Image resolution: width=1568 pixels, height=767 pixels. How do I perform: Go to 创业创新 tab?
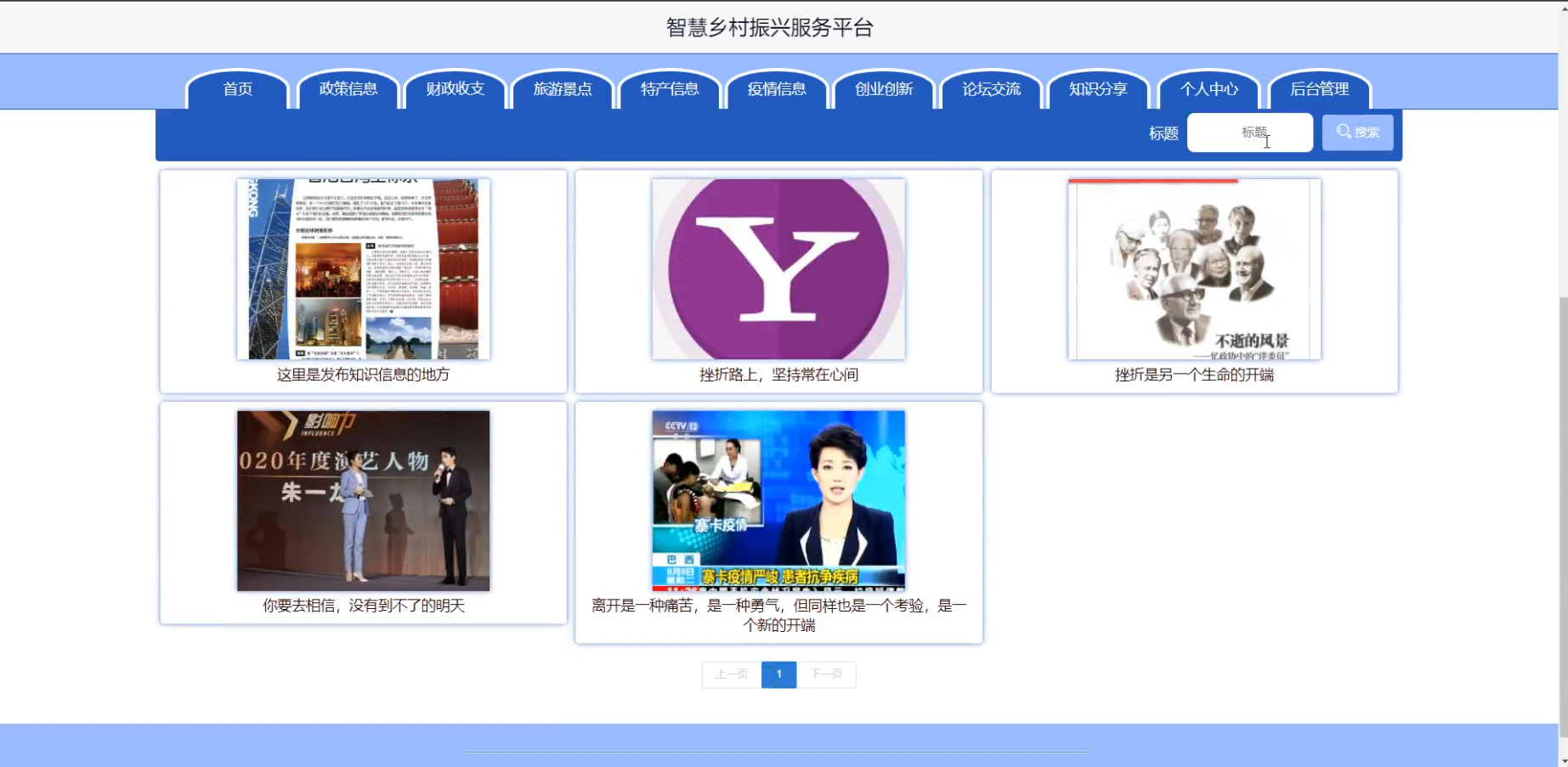pyautogui.click(x=884, y=89)
